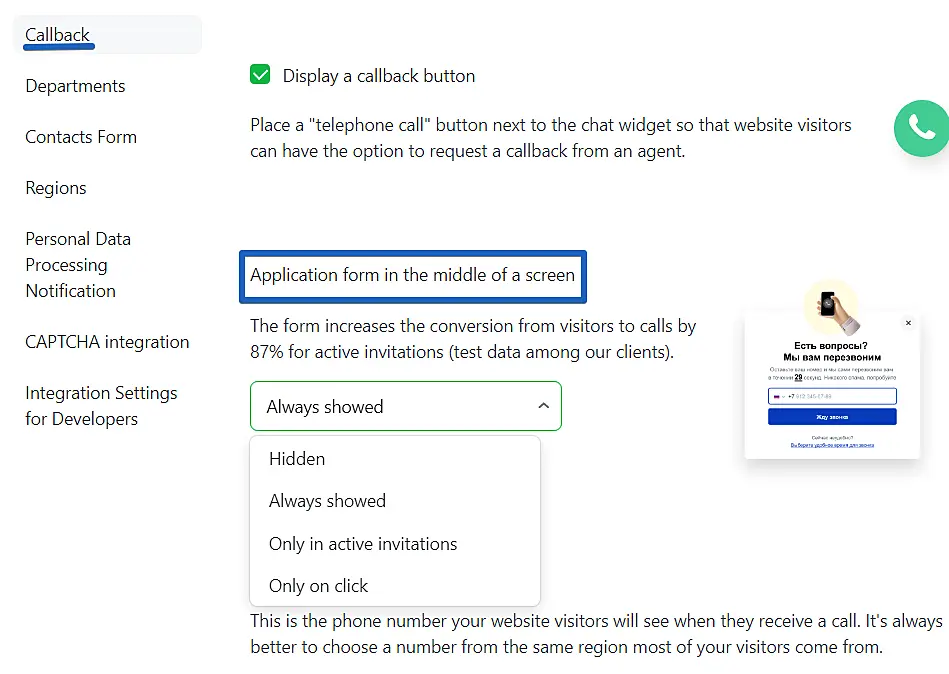Uncheck the Display a callback button checkbox
This screenshot has width=949, height=674.
[x=260, y=74]
